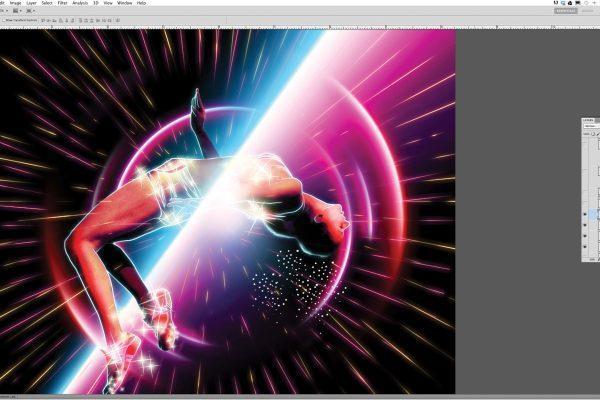Click the Align Top Edges icon
Image resolution: width=600 pixels, height=400 pixels.
point(43,20)
